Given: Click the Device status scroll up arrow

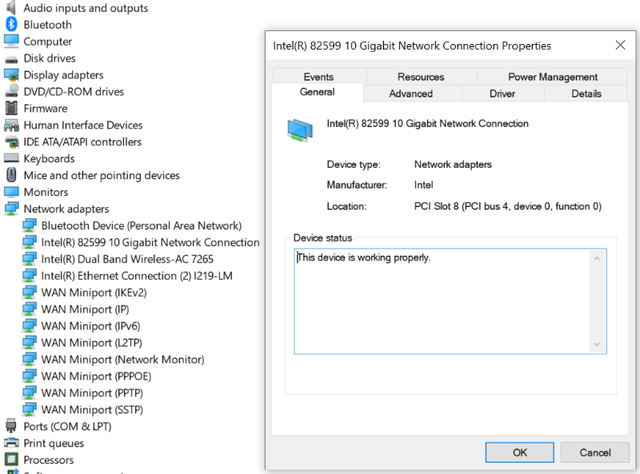Looking at the screenshot, I should coord(597,258).
